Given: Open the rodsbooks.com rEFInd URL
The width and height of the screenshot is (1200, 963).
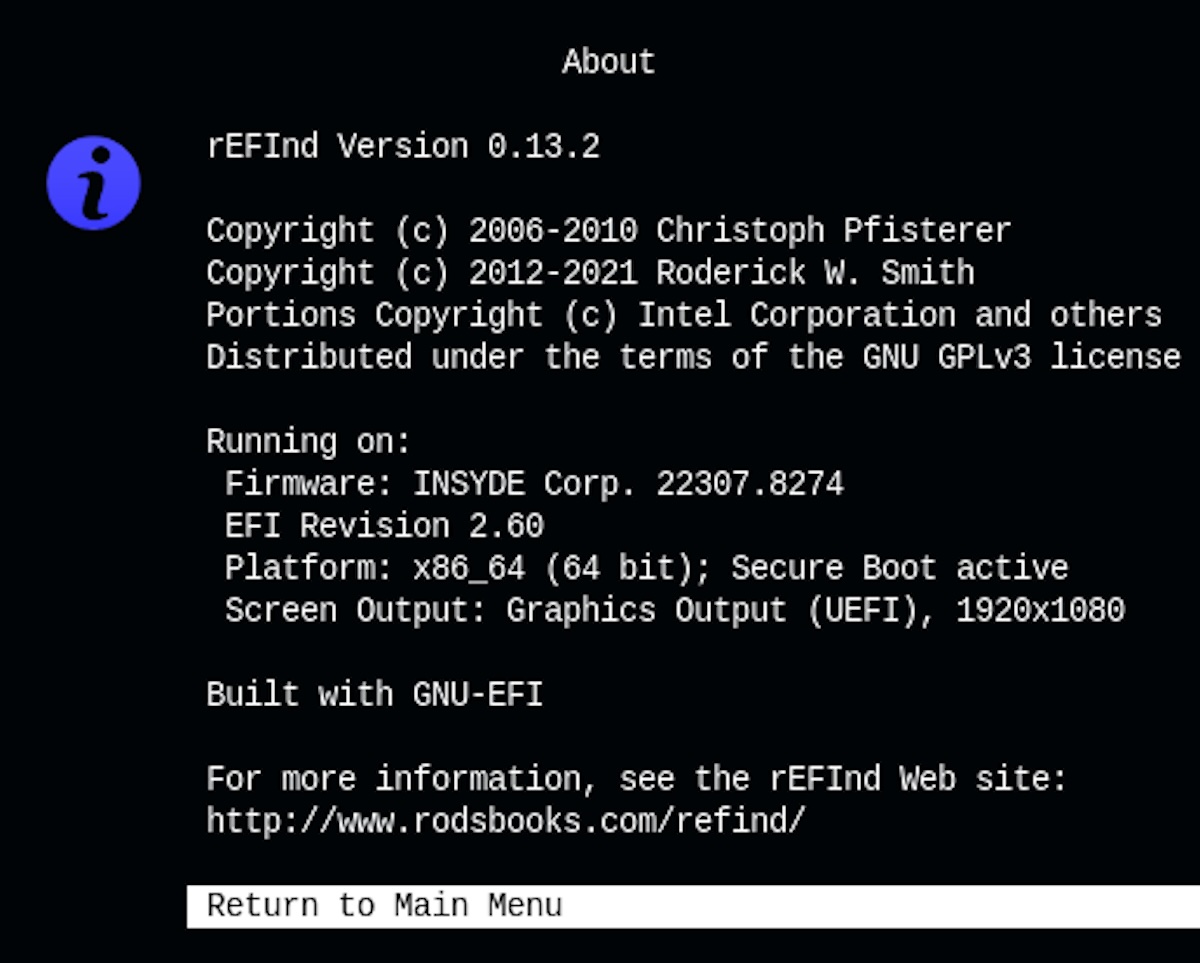Looking at the screenshot, I should [x=505, y=821].
